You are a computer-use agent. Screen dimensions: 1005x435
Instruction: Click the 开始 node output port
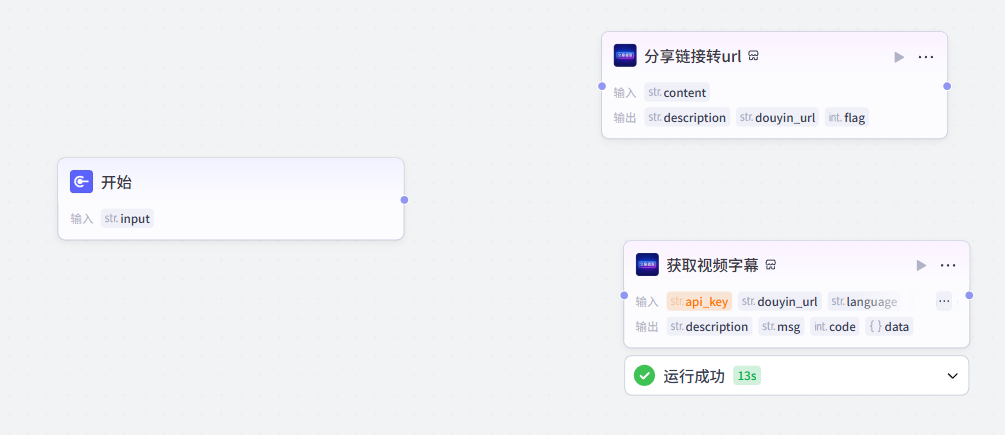coord(404,200)
